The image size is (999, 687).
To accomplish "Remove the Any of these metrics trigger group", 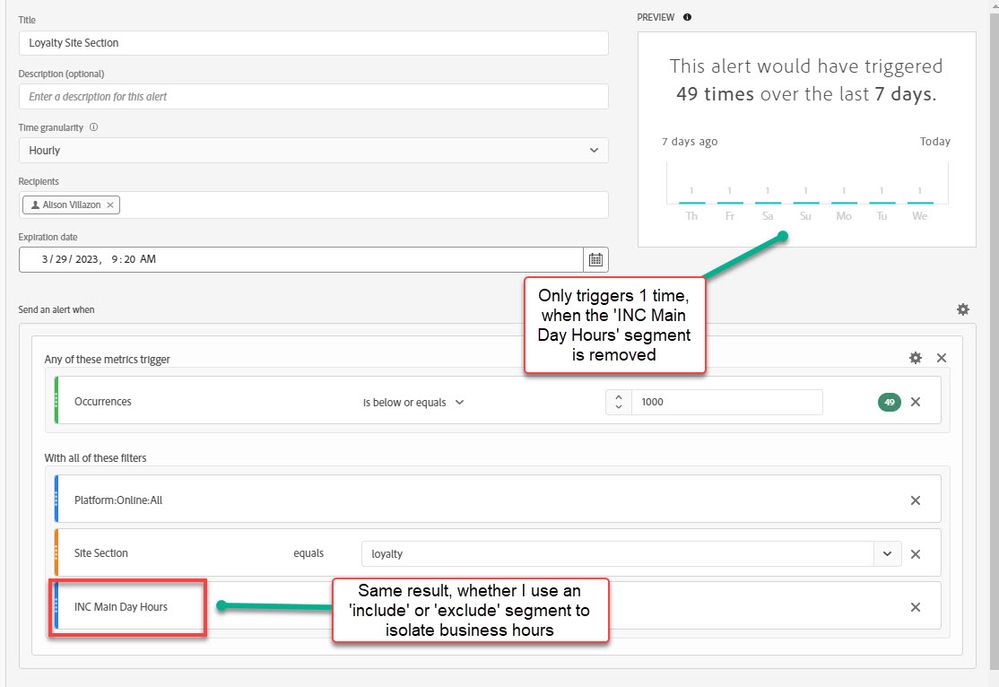I will (x=941, y=358).
